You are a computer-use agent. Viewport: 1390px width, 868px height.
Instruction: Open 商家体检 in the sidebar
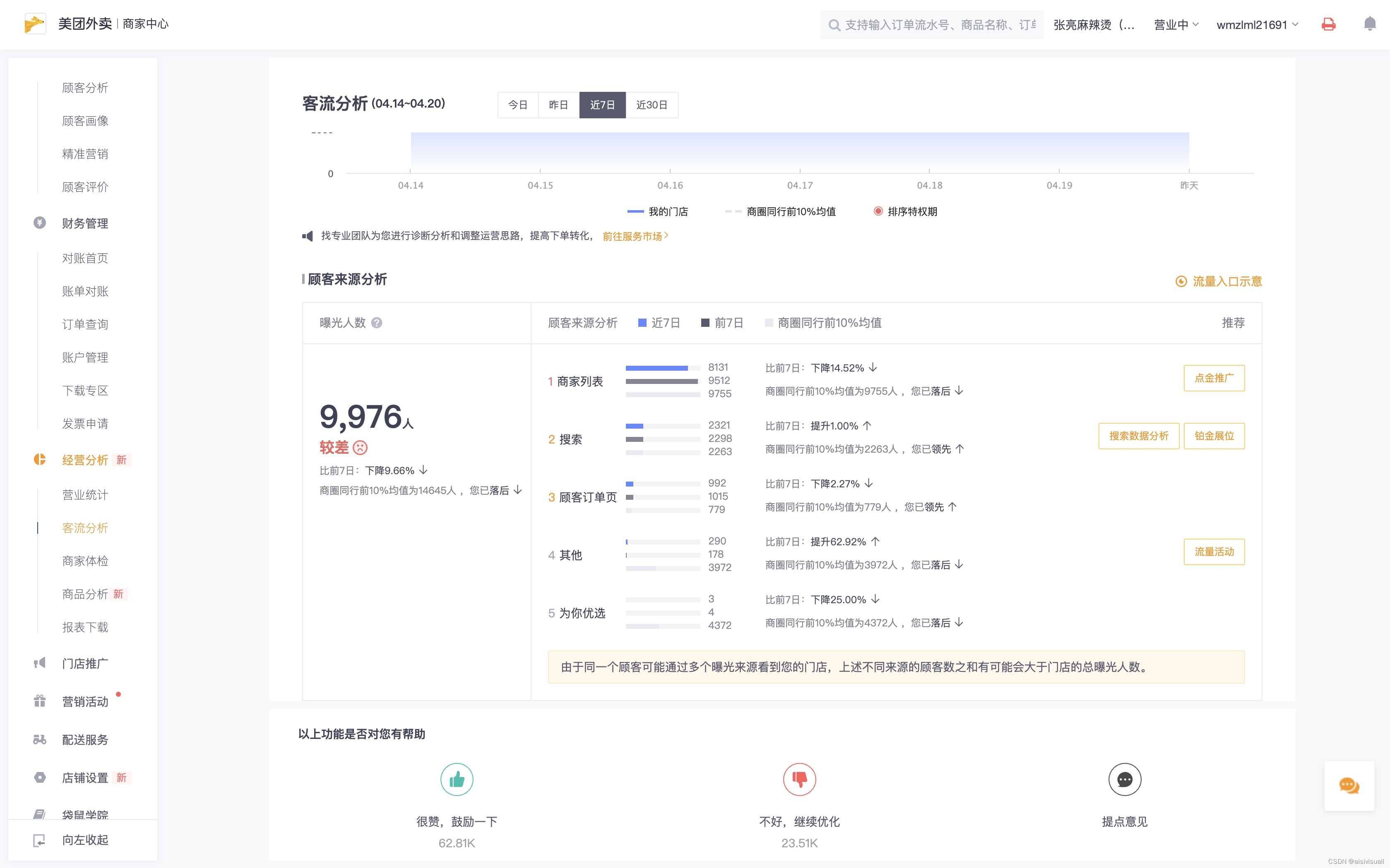(x=85, y=561)
